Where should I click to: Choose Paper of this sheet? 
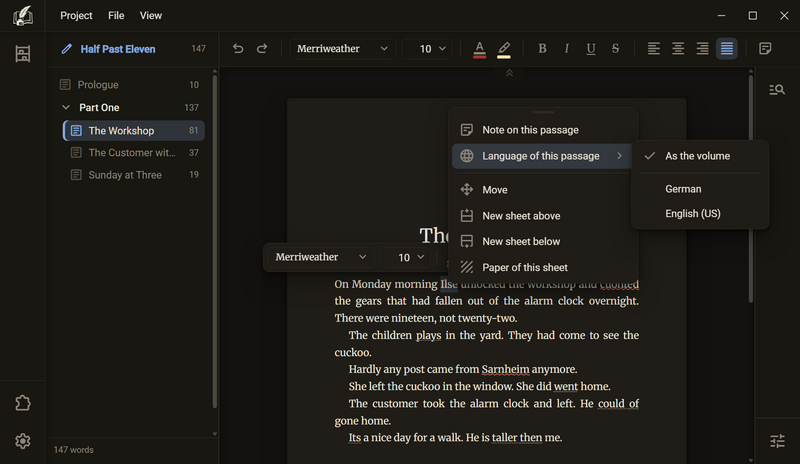tap(542, 267)
